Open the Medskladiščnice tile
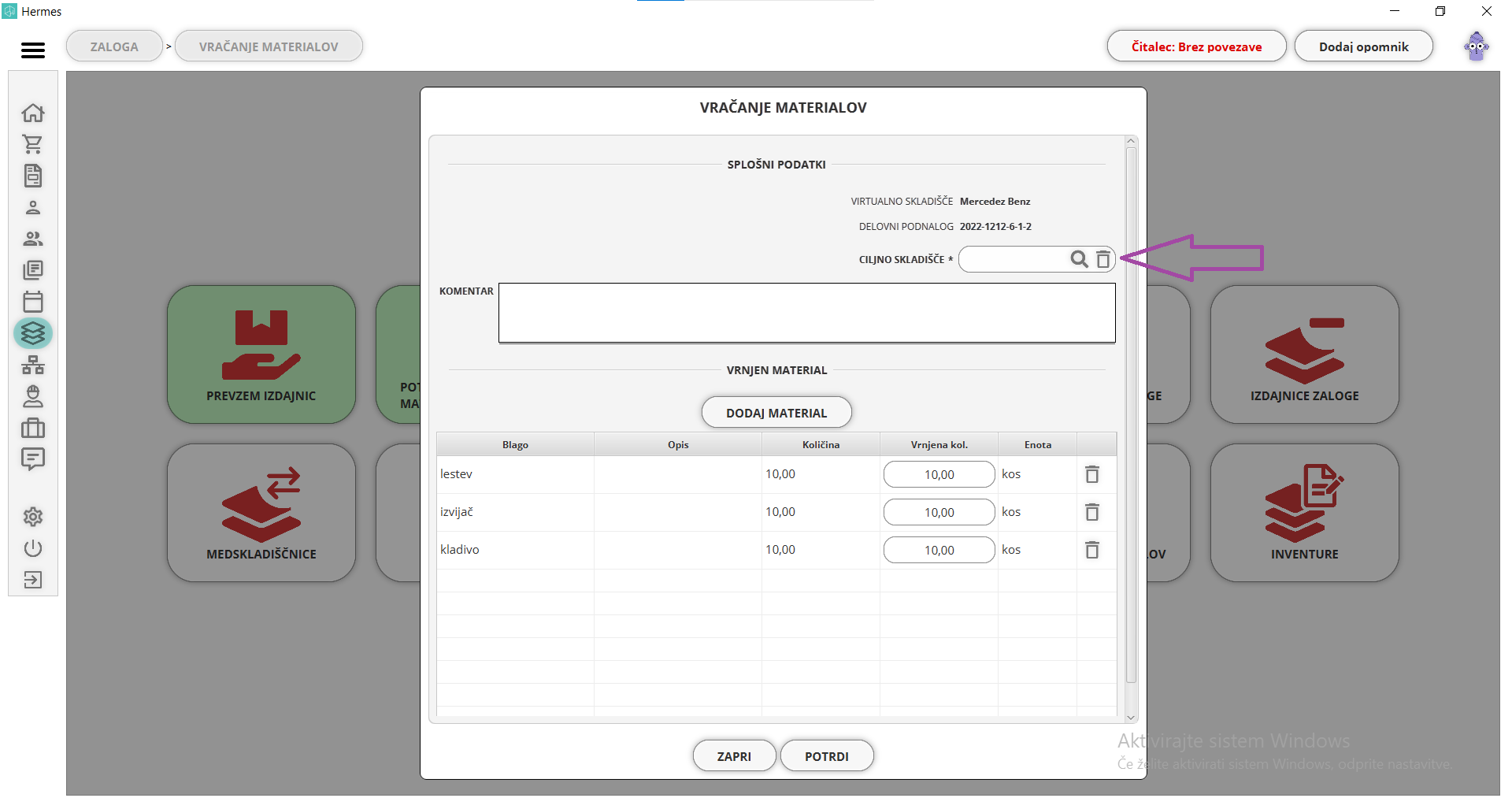 261,513
